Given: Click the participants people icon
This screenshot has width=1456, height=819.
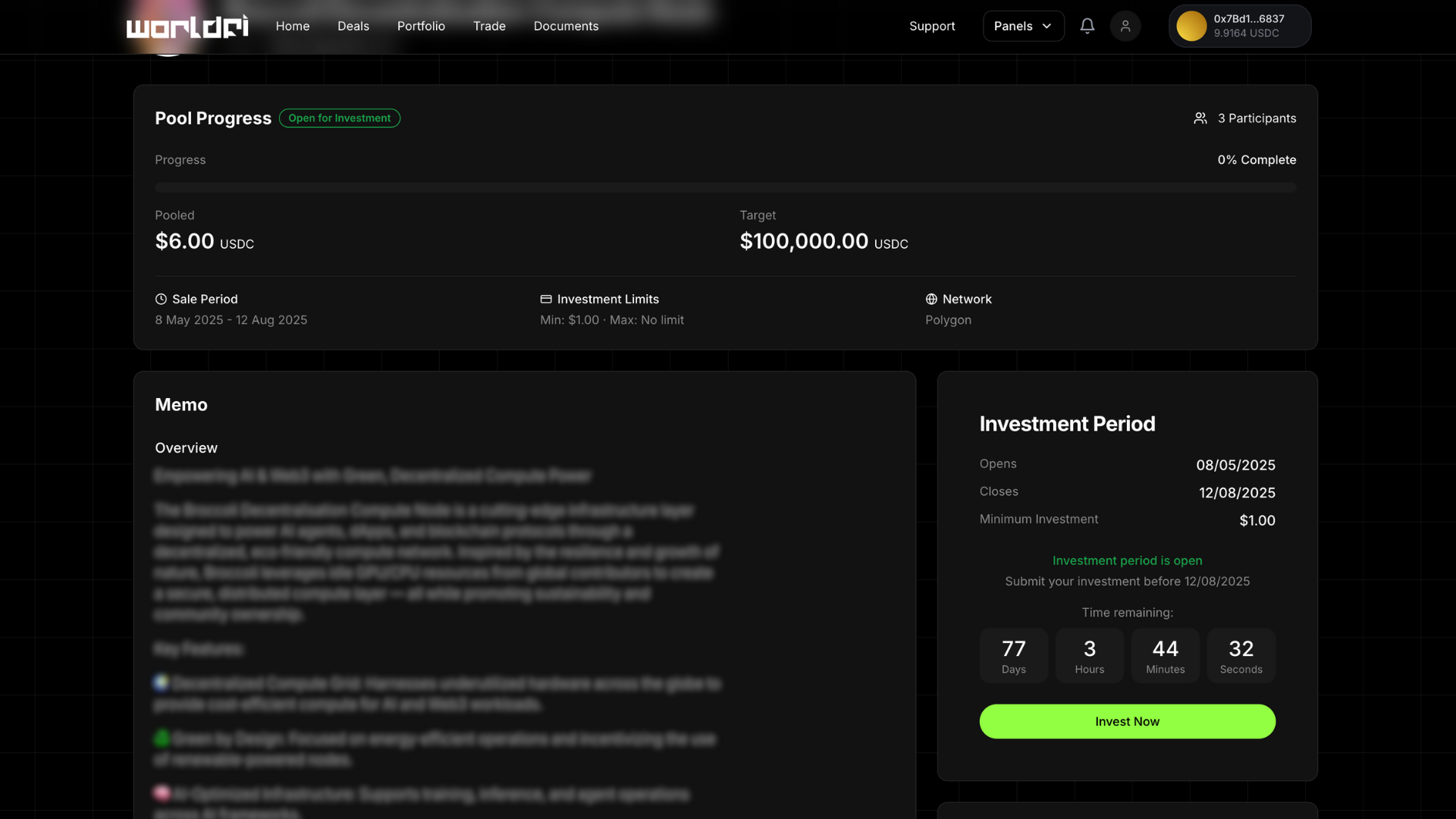Looking at the screenshot, I should pyautogui.click(x=1200, y=118).
